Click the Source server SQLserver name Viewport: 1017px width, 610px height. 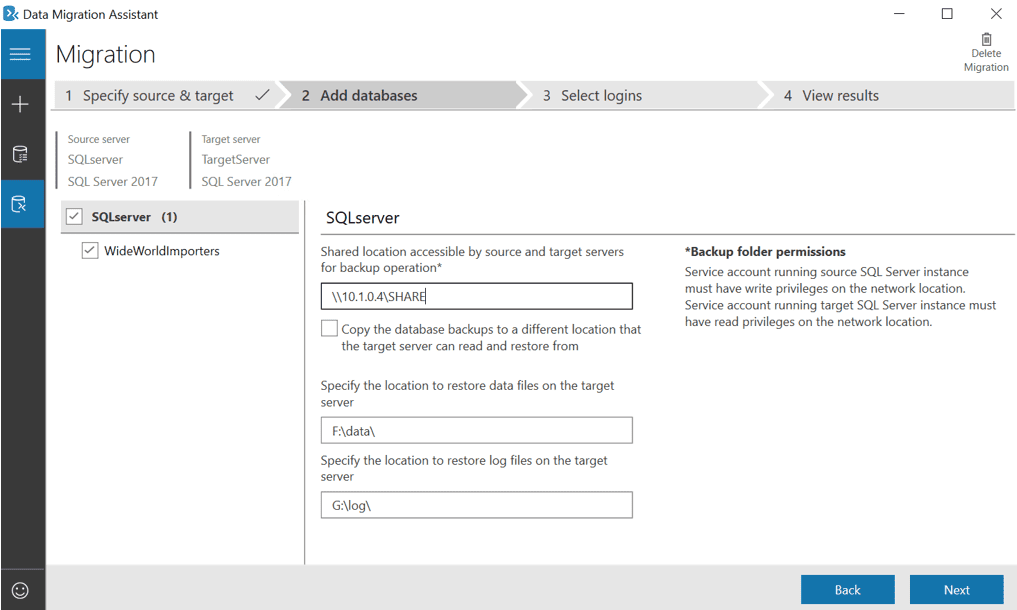(x=95, y=160)
